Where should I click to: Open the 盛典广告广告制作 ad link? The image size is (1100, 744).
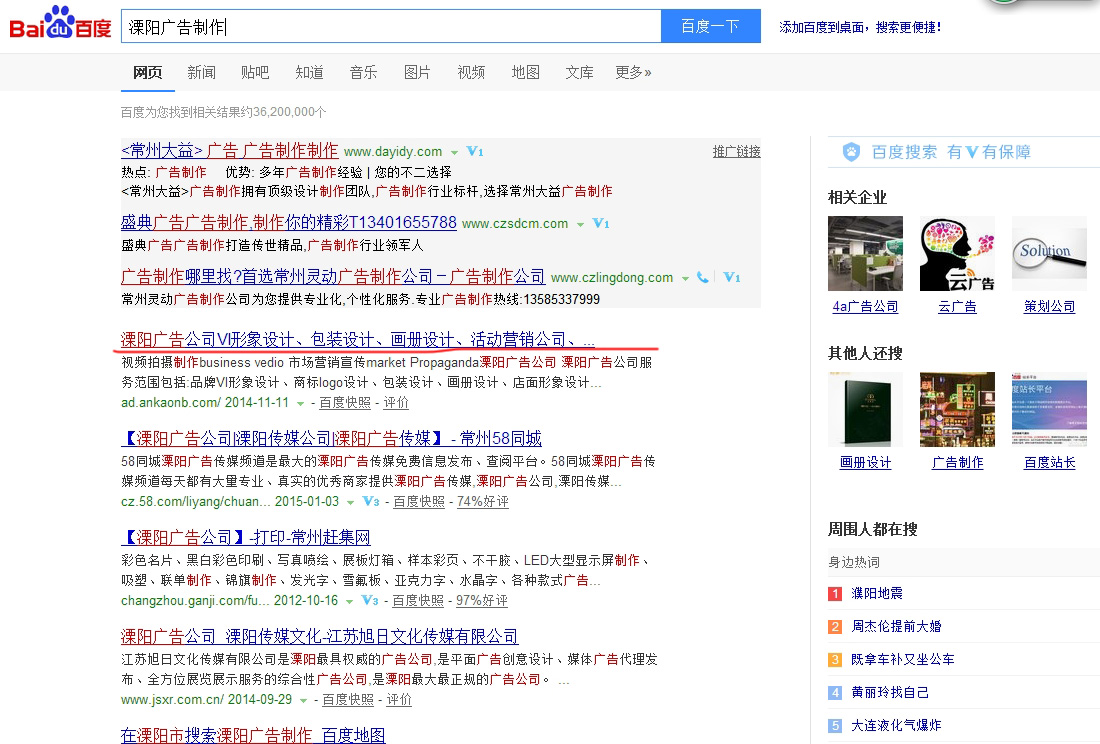click(x=288, y=223)
